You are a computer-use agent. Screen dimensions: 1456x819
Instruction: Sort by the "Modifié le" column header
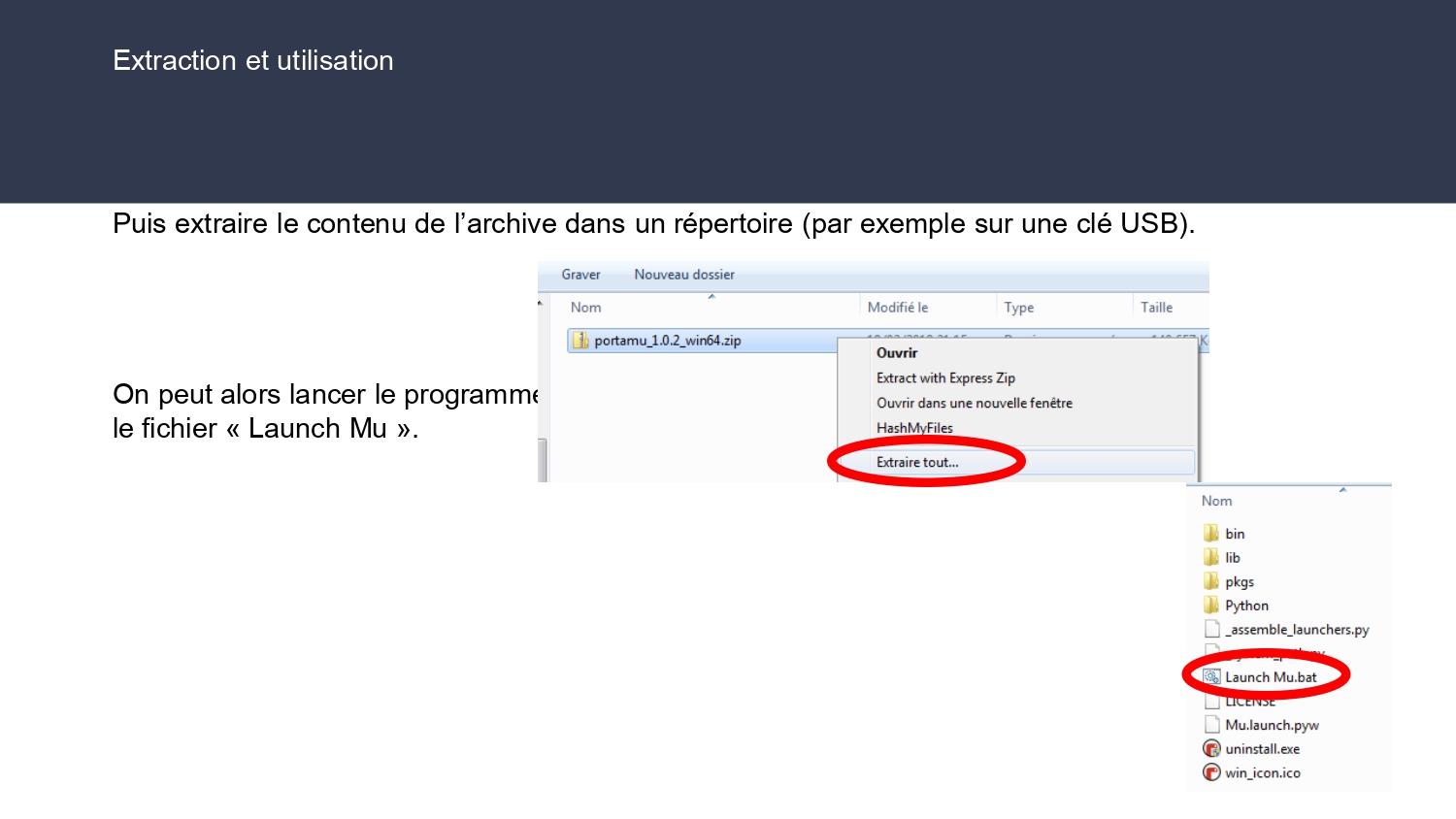898,308
